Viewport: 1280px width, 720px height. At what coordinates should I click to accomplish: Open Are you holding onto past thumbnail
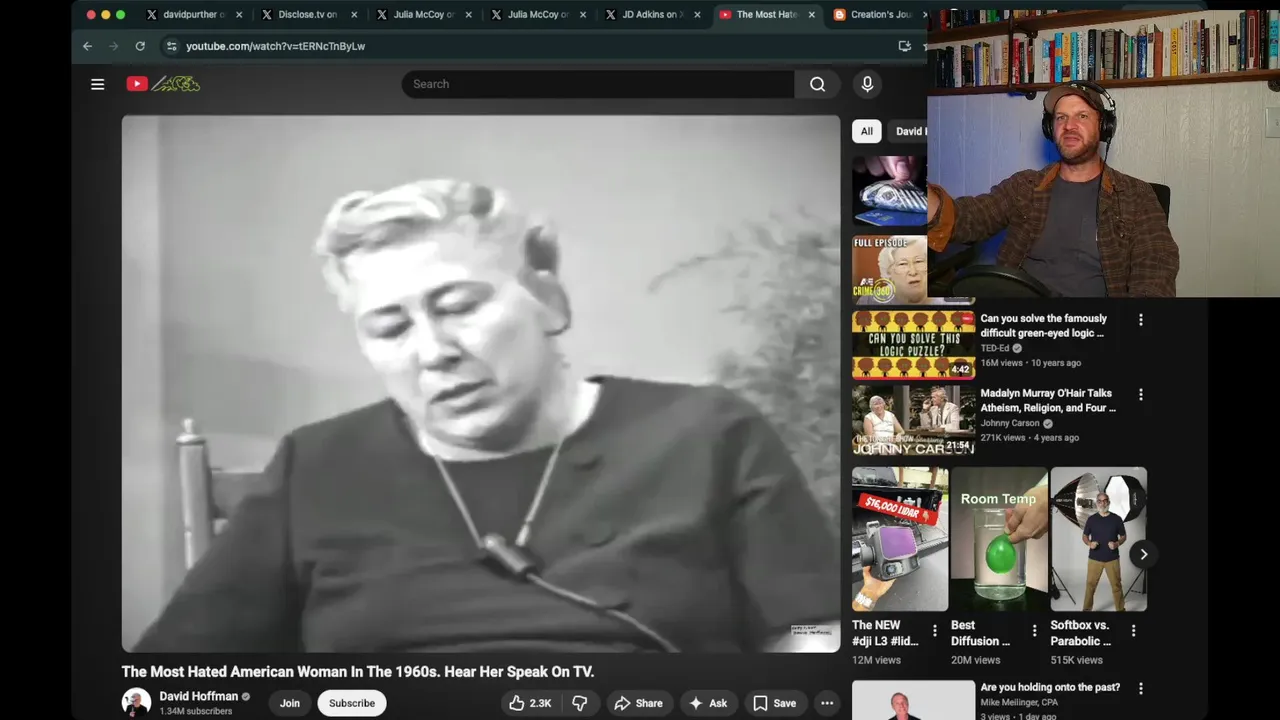click(x=913, y=700)
